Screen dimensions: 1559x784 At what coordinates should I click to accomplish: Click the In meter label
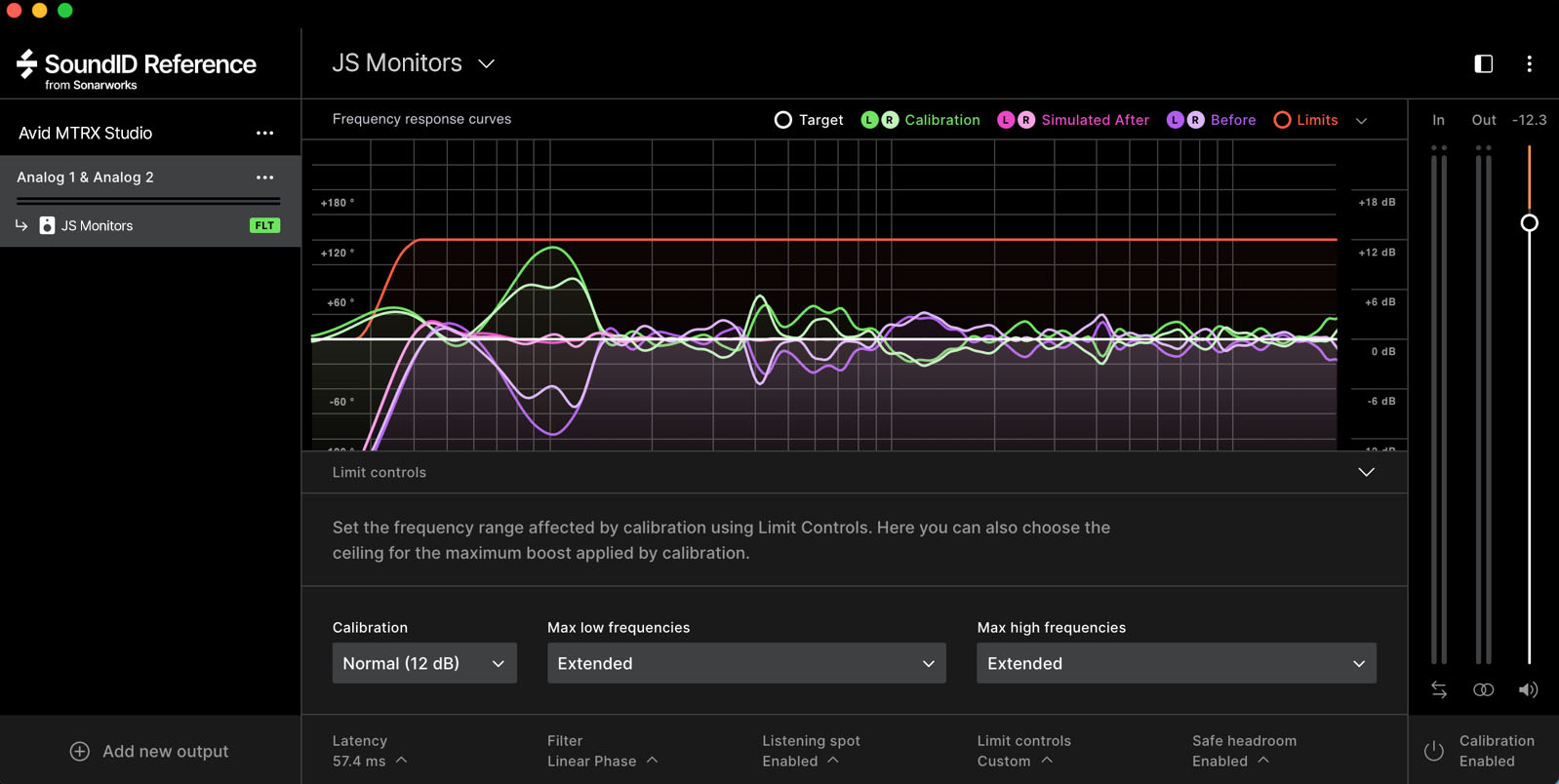1438,120
